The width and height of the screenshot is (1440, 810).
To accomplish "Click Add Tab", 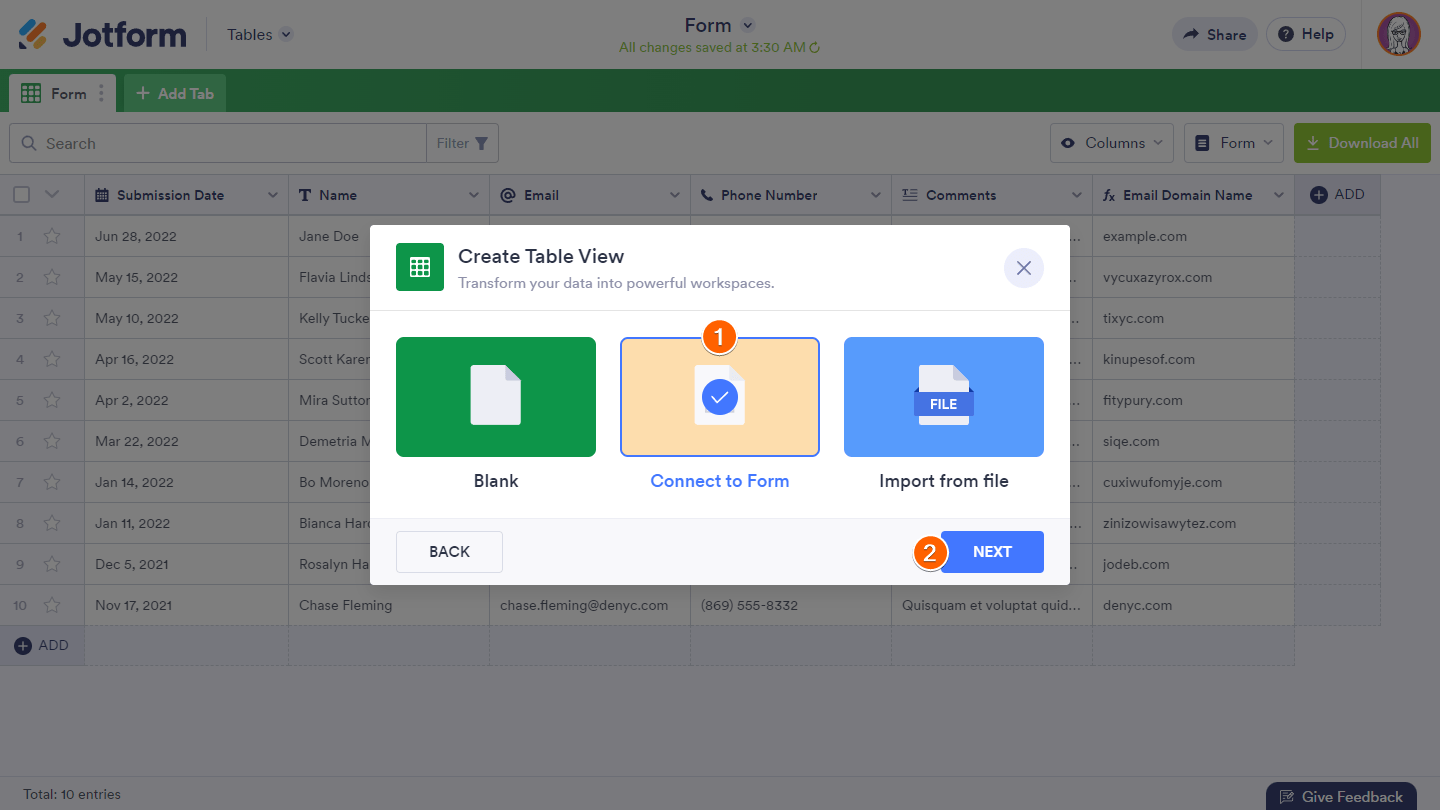I will [x=175, y=93].
